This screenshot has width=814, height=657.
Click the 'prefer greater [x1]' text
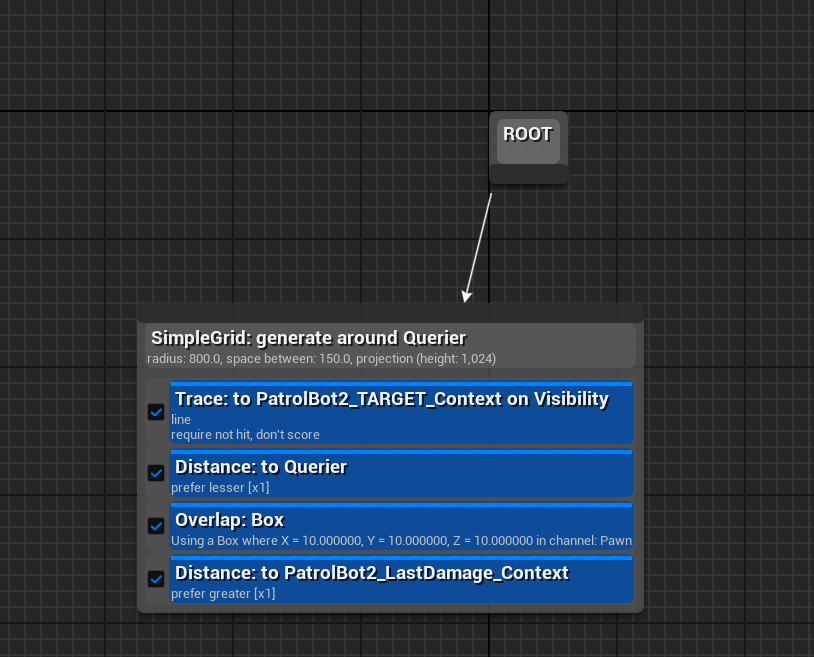(x=223, y=594)
